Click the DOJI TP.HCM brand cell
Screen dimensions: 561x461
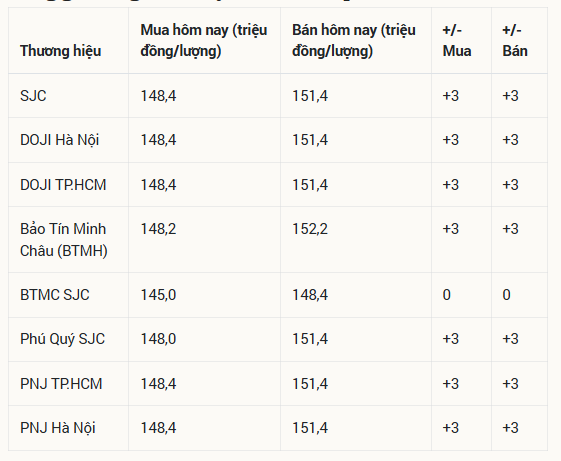pyautogui.click(x=63, y=185)
